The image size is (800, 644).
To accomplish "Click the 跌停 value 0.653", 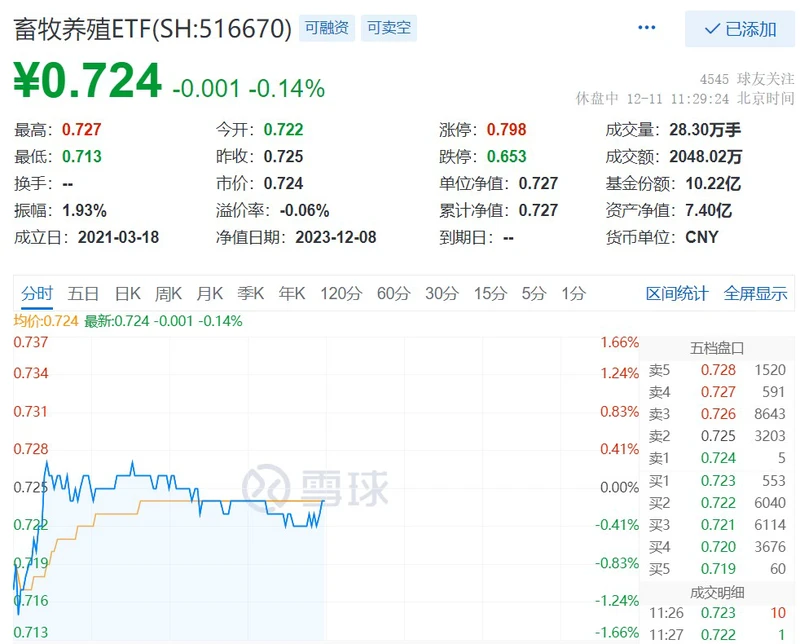I will click(x=506, y=156).
